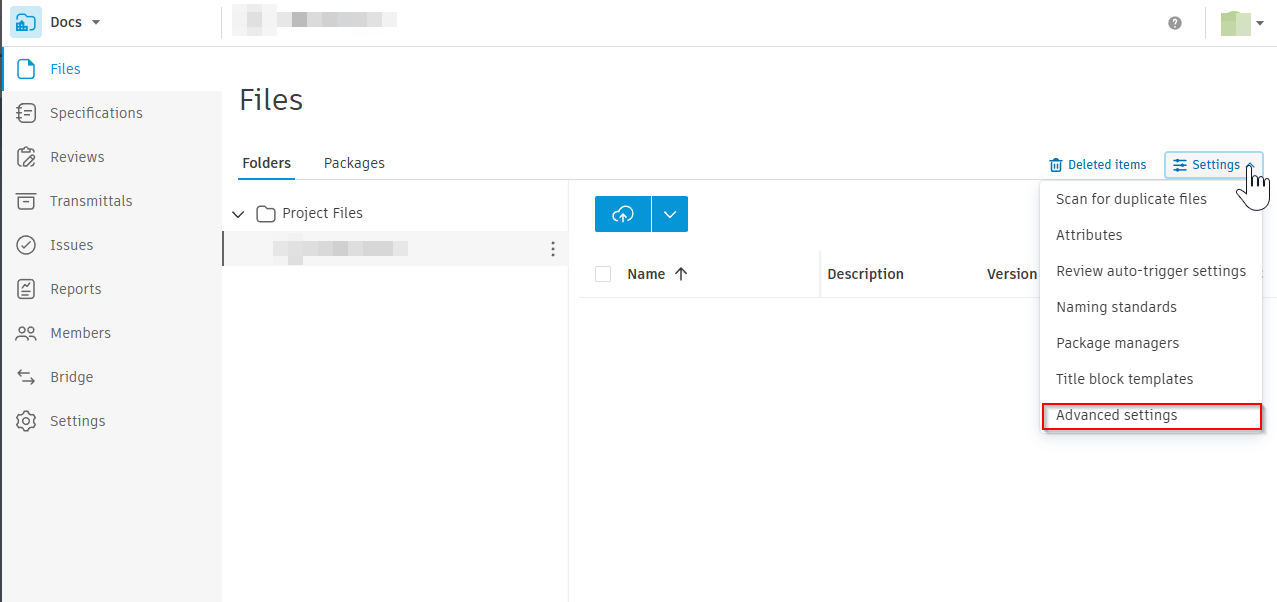Click the Description column header
The image size is (1277, 602).
pos(866,274)
